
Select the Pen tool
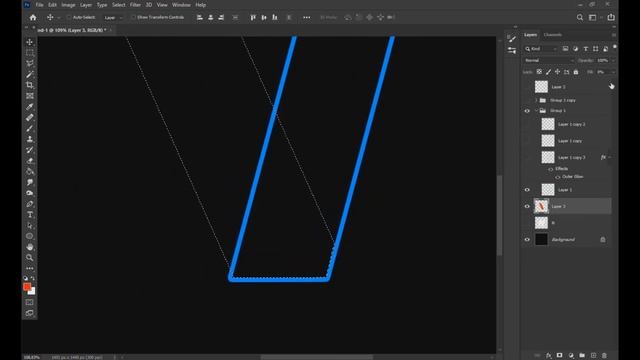point(30,204)
